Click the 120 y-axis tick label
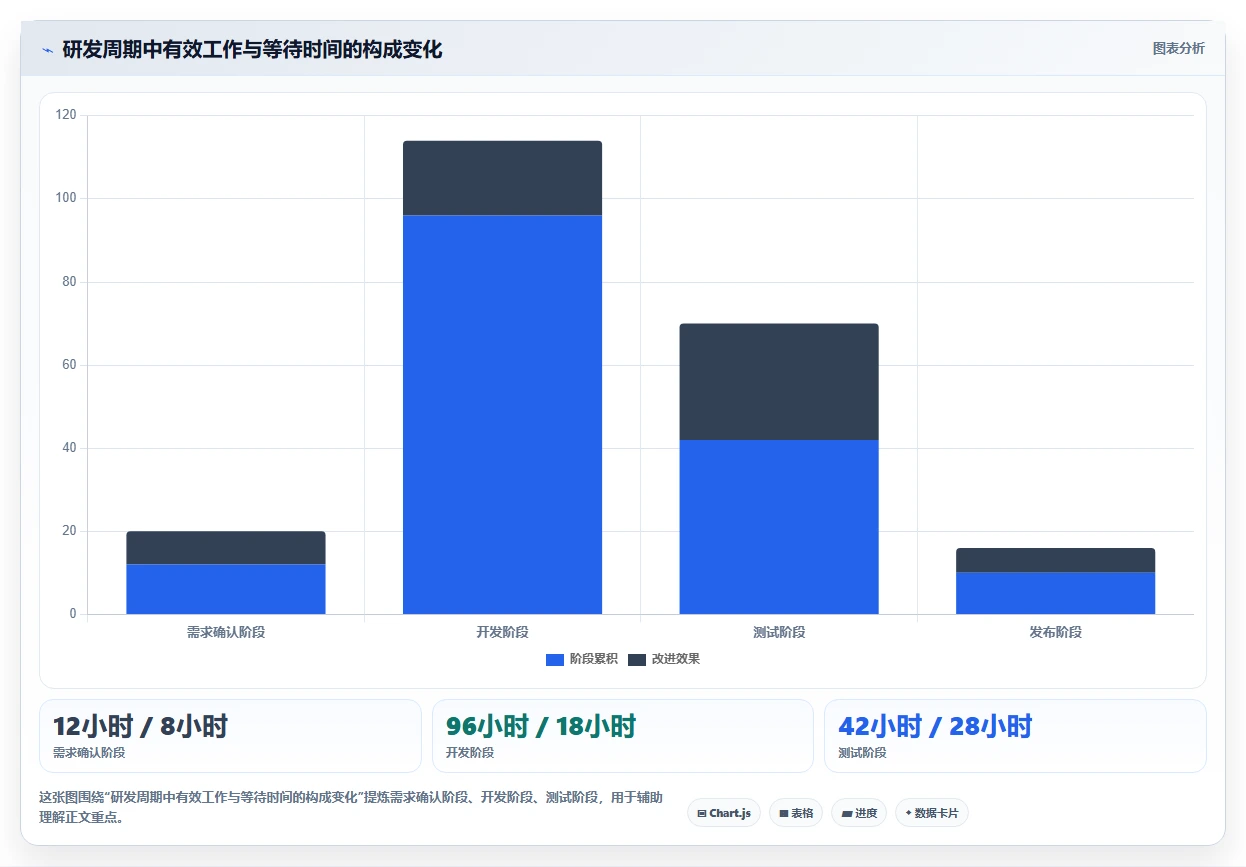This screenshot has height=867, width=1246. tap(66, 115)
